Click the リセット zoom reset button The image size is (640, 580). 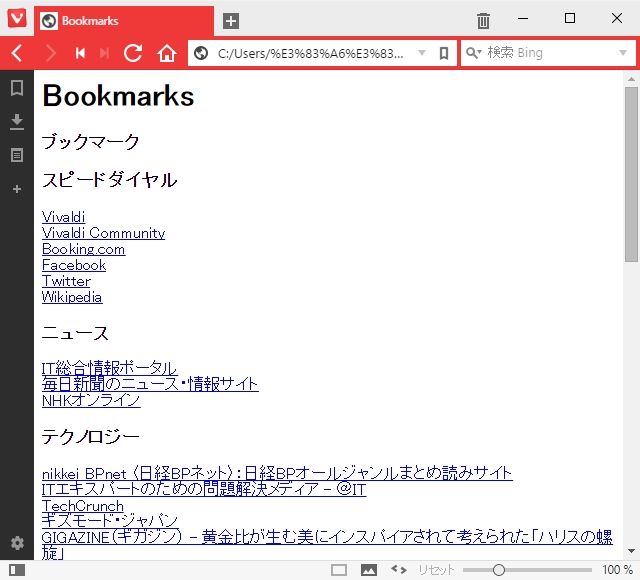[x=436, y=570]
